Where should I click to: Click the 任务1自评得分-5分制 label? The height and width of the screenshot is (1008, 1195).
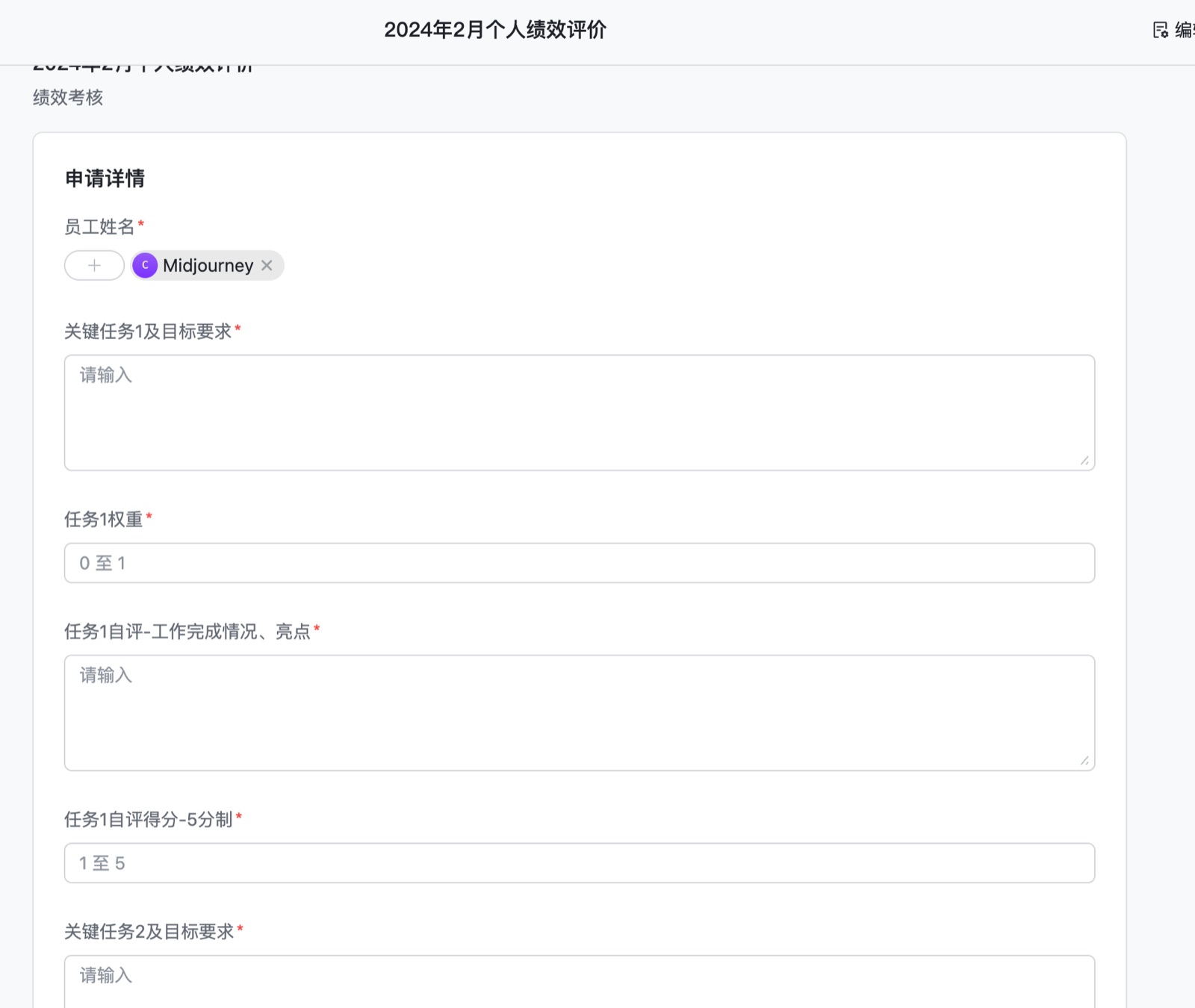point(149,819)
